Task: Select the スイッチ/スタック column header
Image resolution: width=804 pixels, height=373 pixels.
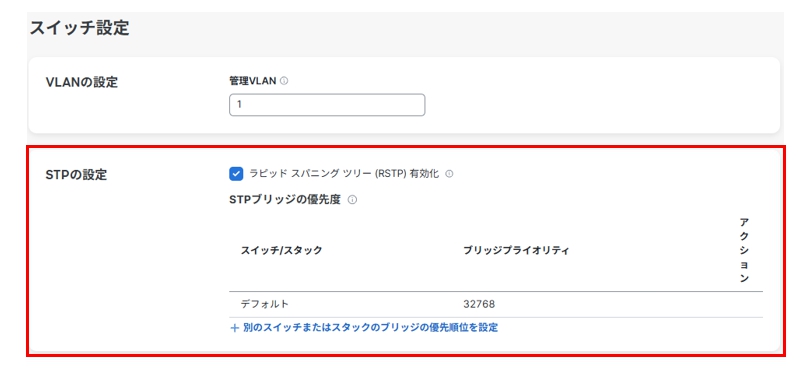Action: point(282,250)
